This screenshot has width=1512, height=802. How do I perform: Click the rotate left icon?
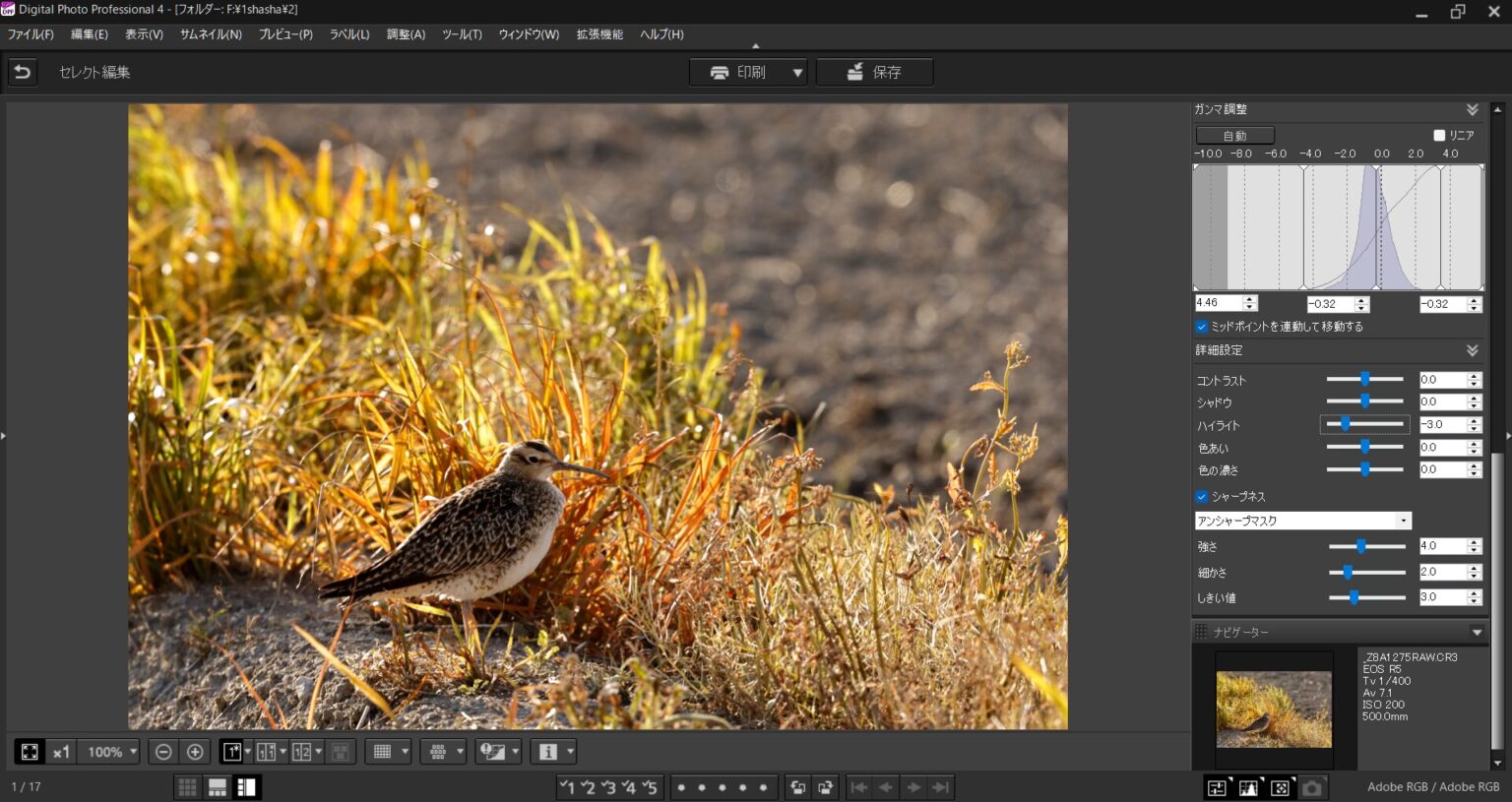[798, 787]
